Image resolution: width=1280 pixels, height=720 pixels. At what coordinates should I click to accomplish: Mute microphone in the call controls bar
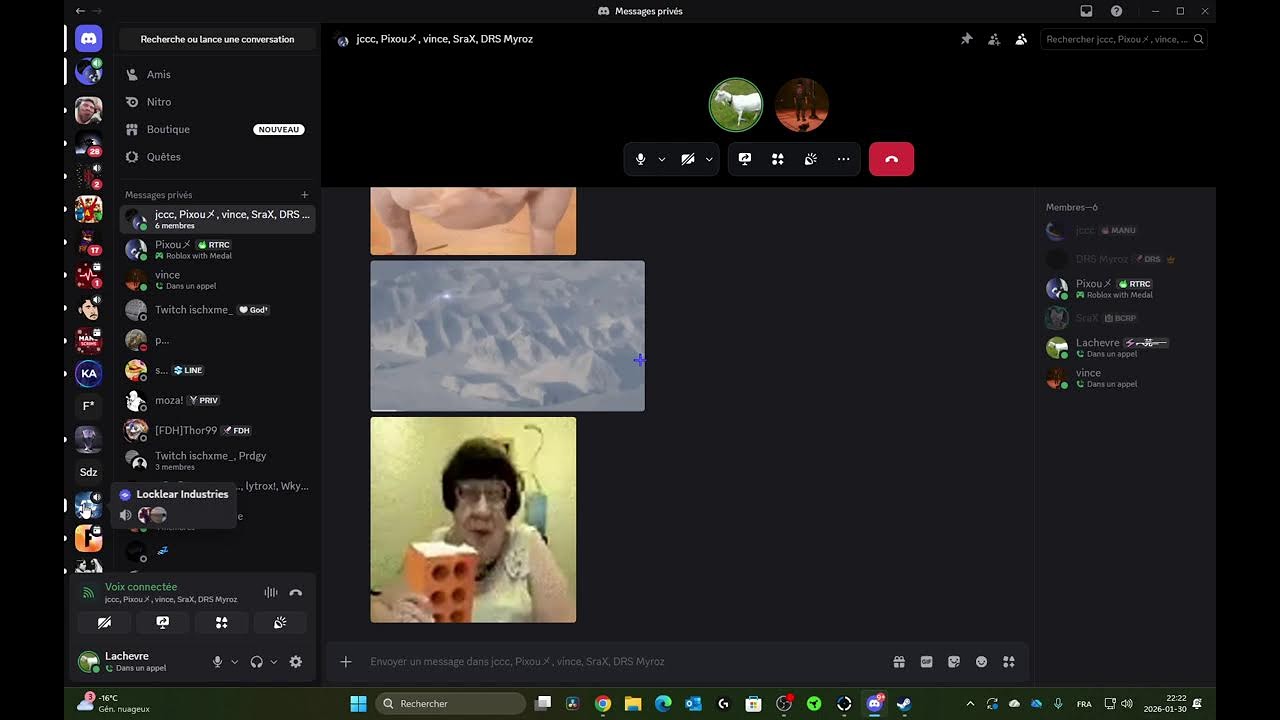click(x=640, y=159)
